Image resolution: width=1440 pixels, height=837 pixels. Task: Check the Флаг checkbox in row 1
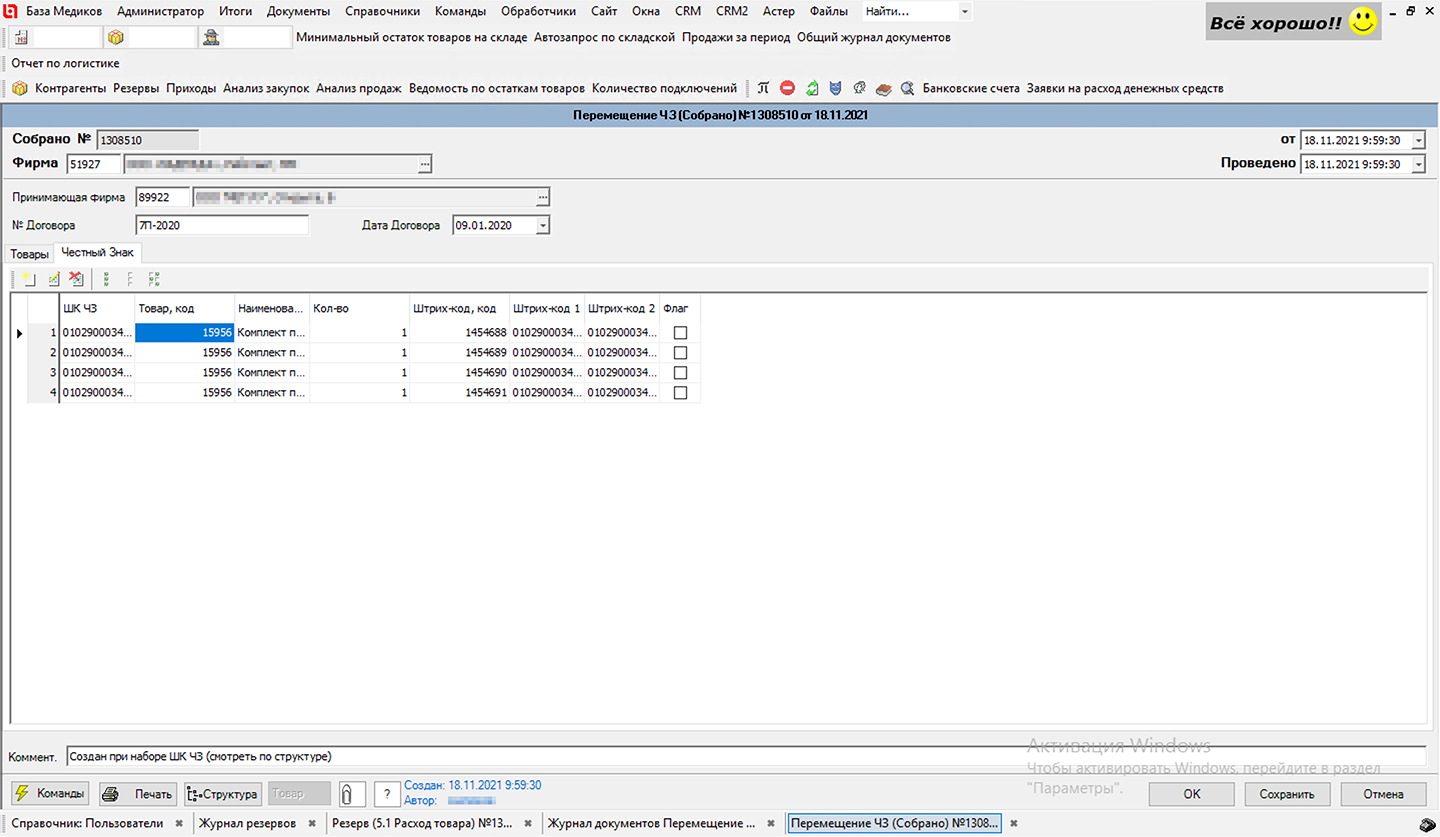(x=680, y=333)
